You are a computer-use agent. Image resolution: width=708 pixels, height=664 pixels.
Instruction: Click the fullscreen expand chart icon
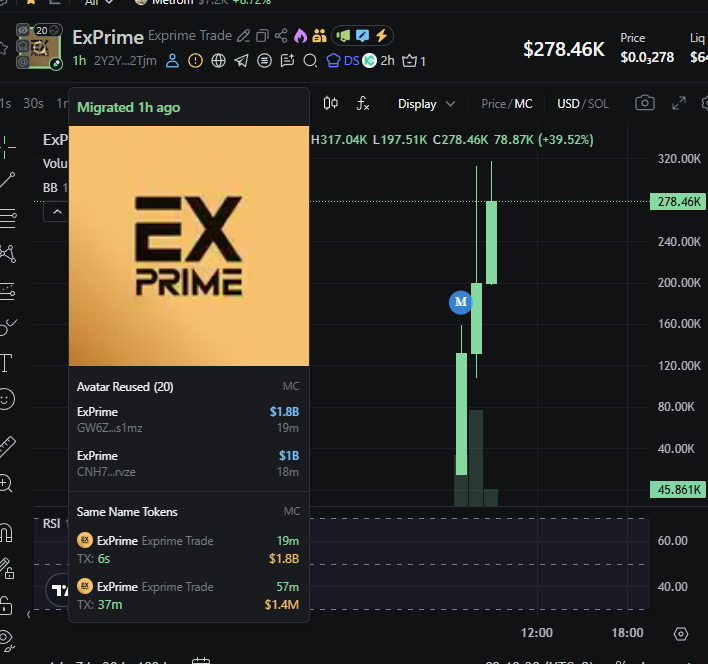click(x=679, y=103)
